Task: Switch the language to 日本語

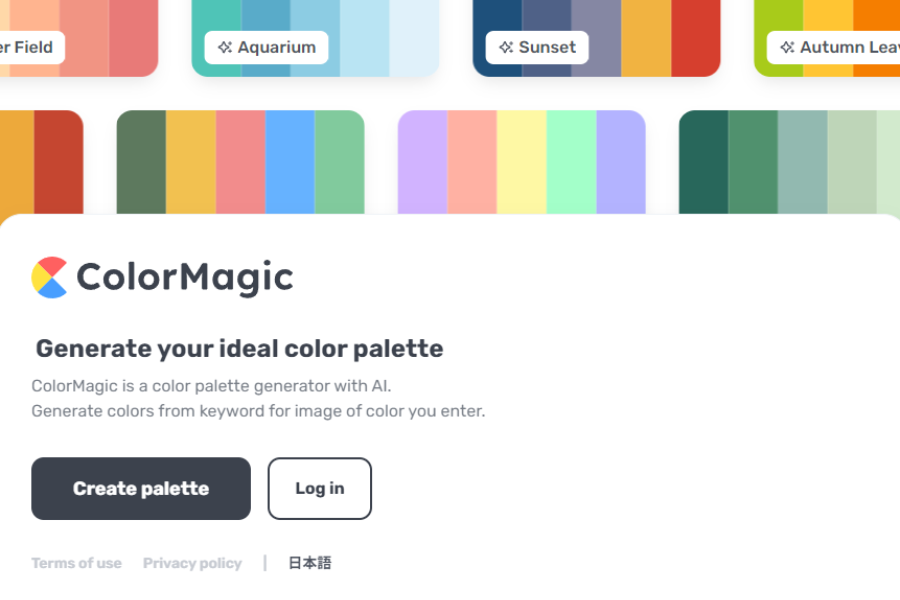Action: click(309, 563)
